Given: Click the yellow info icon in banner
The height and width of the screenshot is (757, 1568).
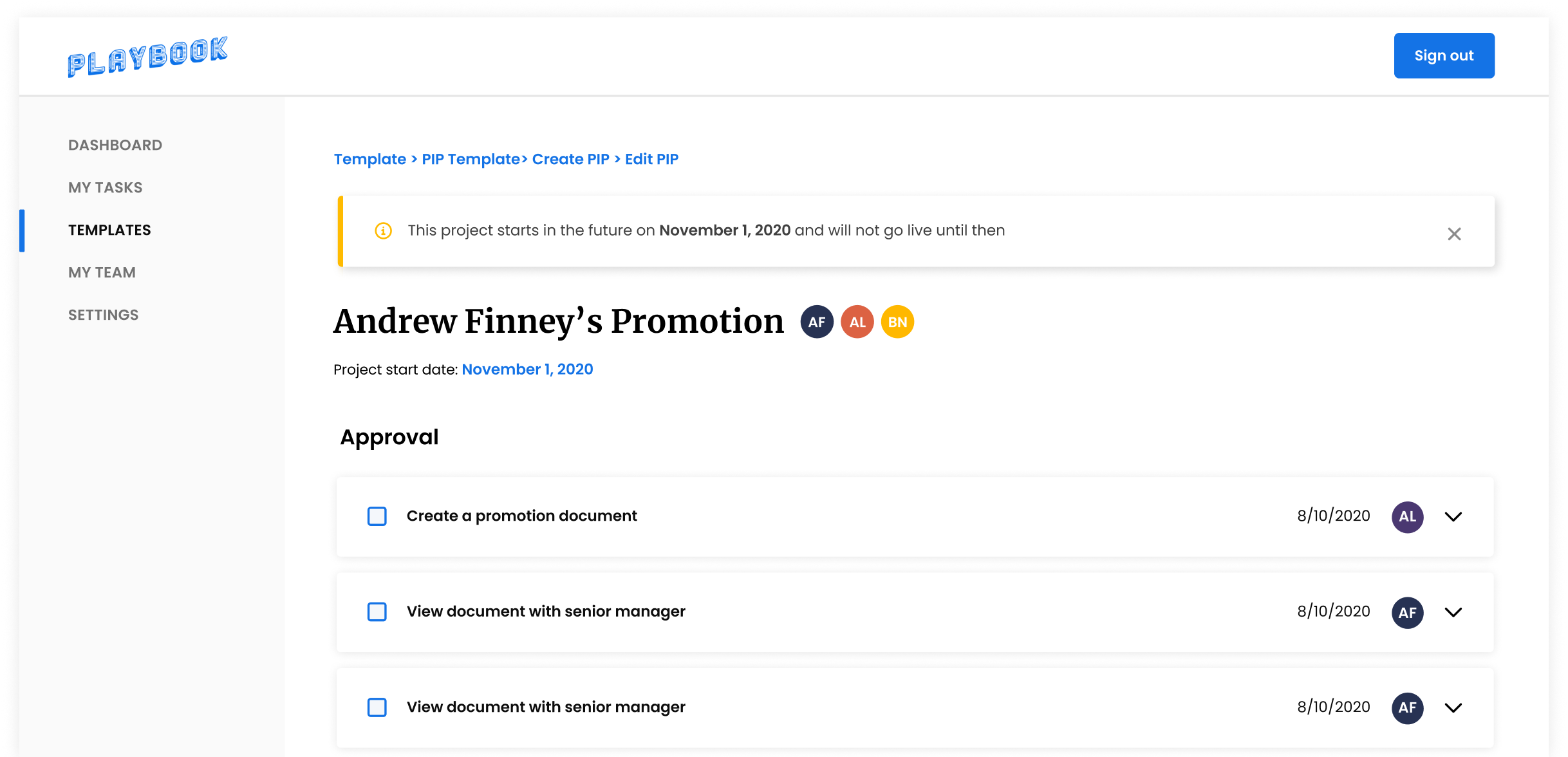Looking at the screenshot, I should (x=383, y=230).
